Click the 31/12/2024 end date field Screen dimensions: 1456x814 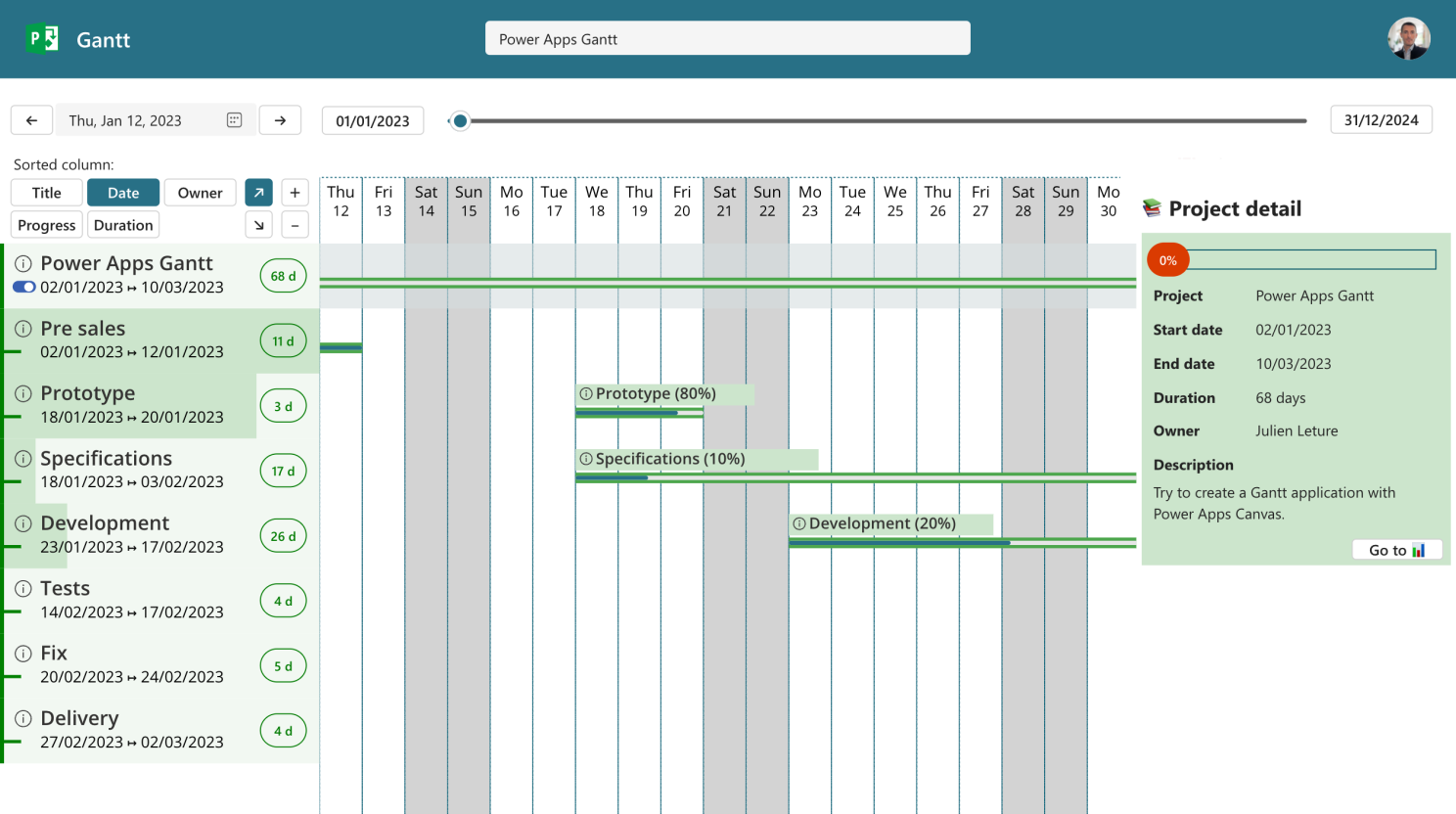[1382, 120]
